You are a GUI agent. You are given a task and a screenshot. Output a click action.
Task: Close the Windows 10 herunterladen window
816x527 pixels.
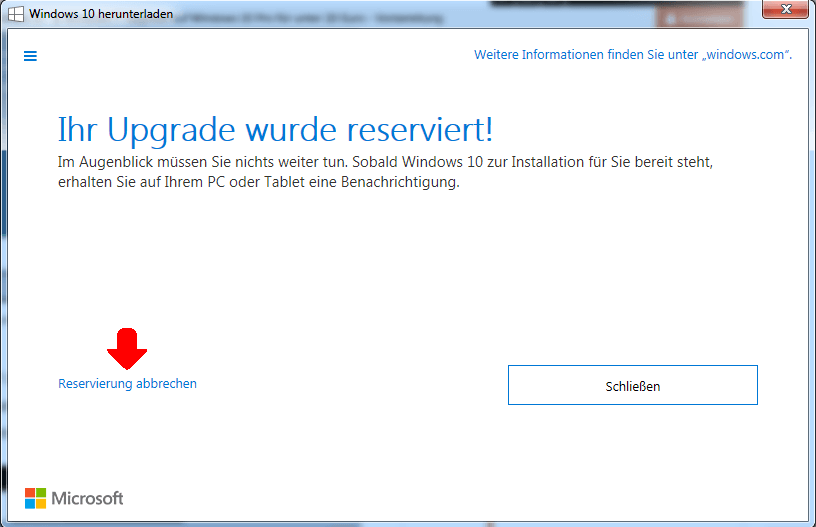[x=785, y=9]
